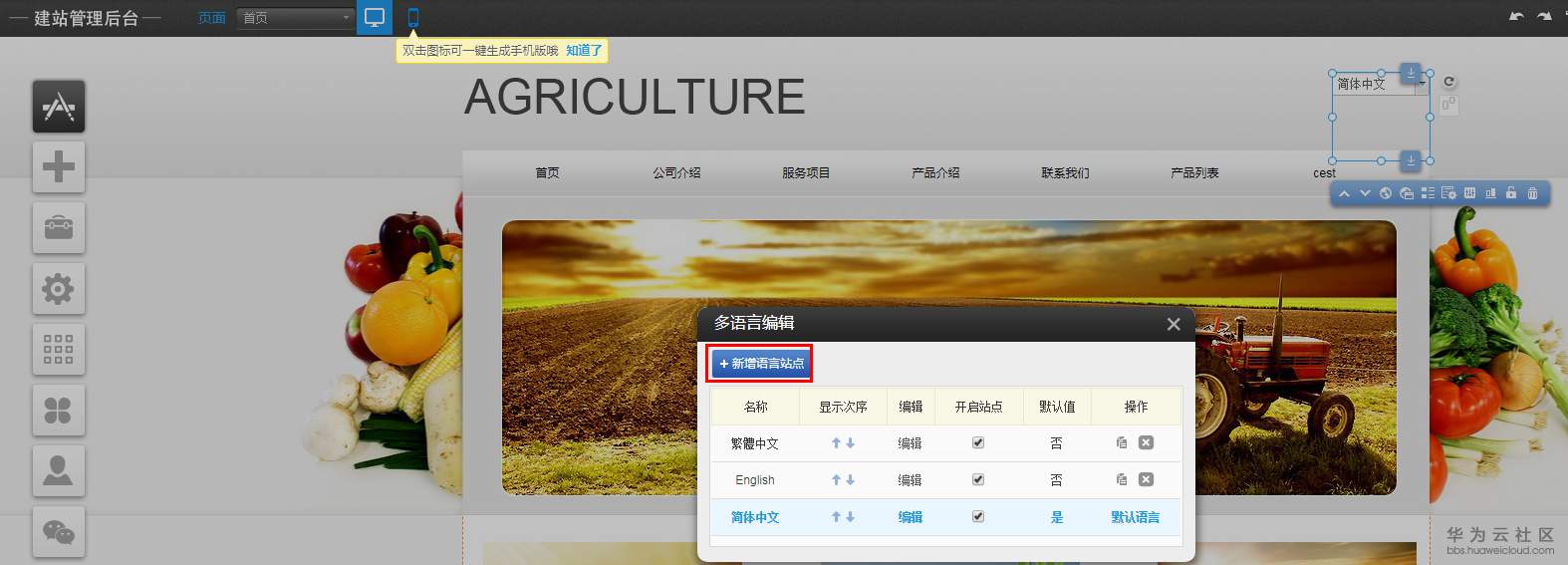Click the up chevron in widget toolbar
The image size is (1568, 565).
1344,193
